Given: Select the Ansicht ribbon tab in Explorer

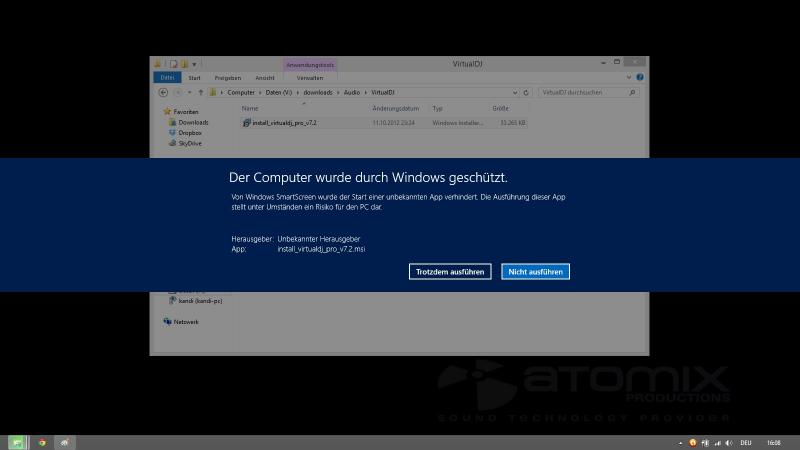Looking at the screenshot, I should pyautogui.click(x=265, y=78).
